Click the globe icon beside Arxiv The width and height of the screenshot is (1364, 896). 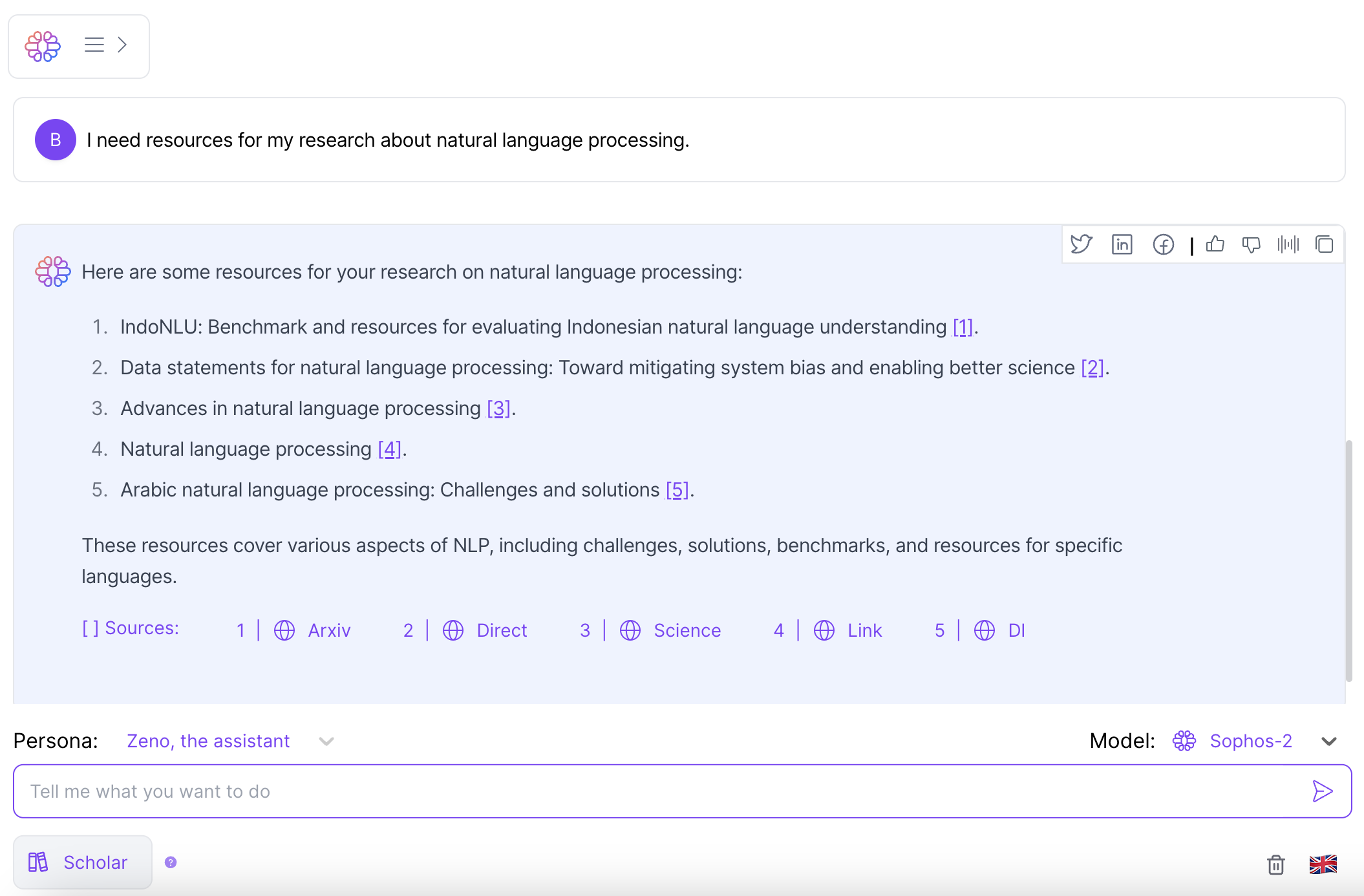pyautogui.click(x=284, y=630)
